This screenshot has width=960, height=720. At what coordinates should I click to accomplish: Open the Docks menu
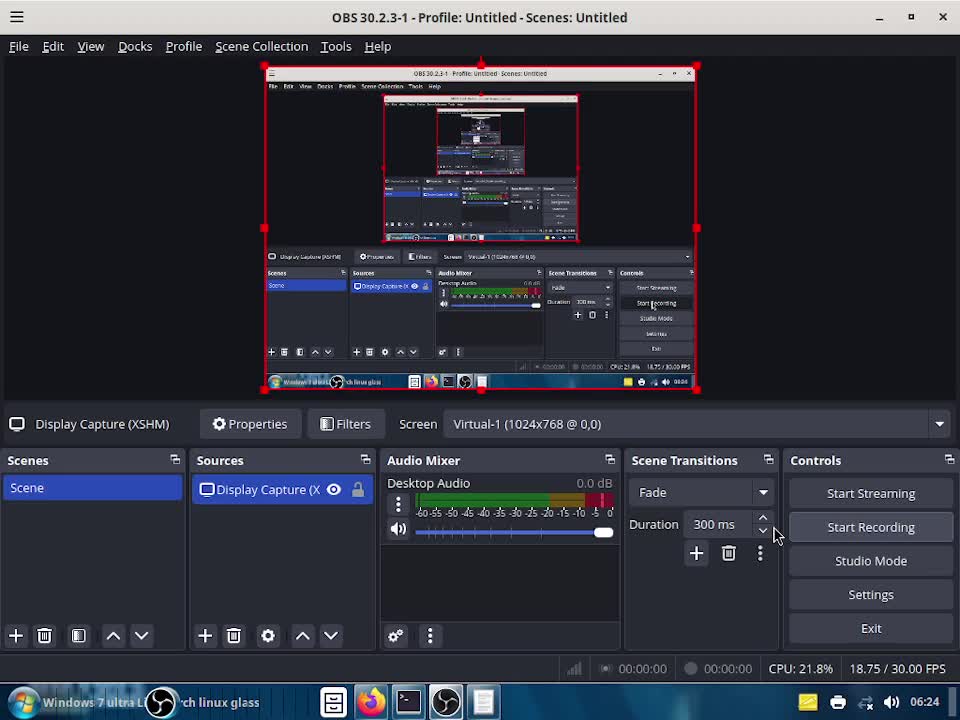135,47
